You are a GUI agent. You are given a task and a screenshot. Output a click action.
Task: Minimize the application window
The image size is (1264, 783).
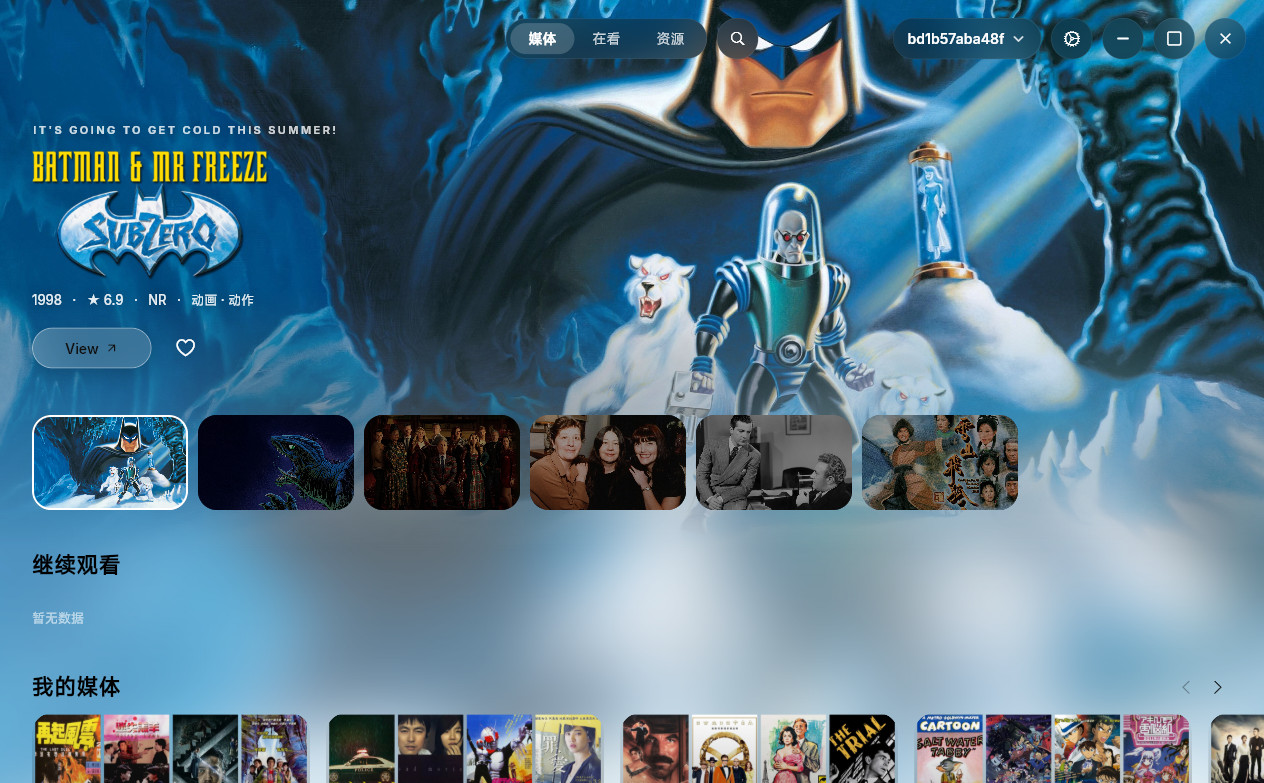[x=1123, y=39]
